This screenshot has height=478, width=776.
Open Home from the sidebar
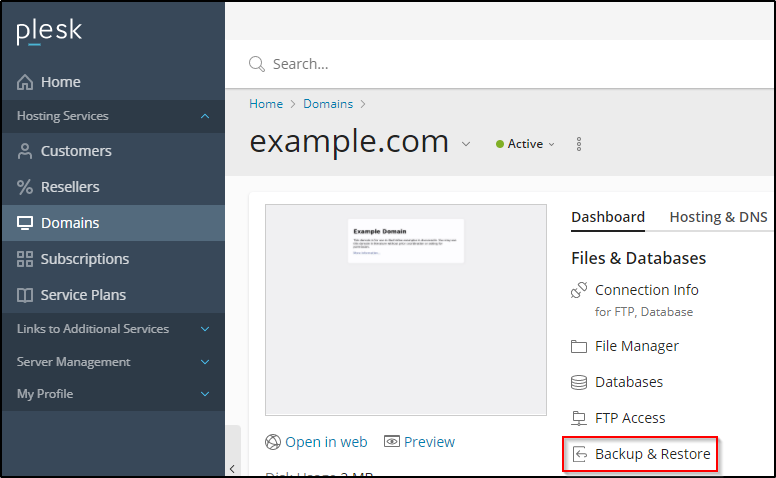(x=60, y=82)
